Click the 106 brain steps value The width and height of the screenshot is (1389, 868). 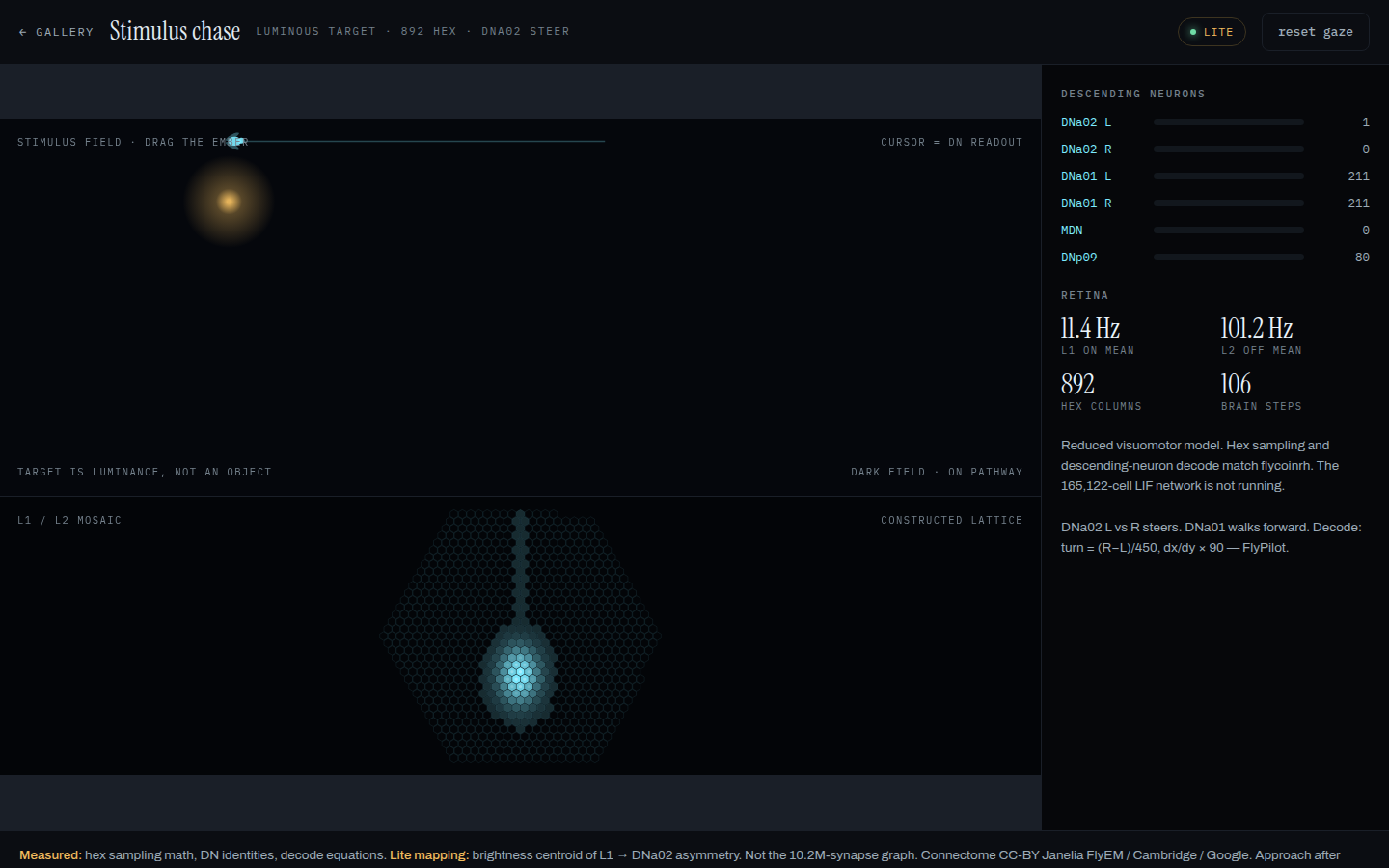click(1237, 384)
